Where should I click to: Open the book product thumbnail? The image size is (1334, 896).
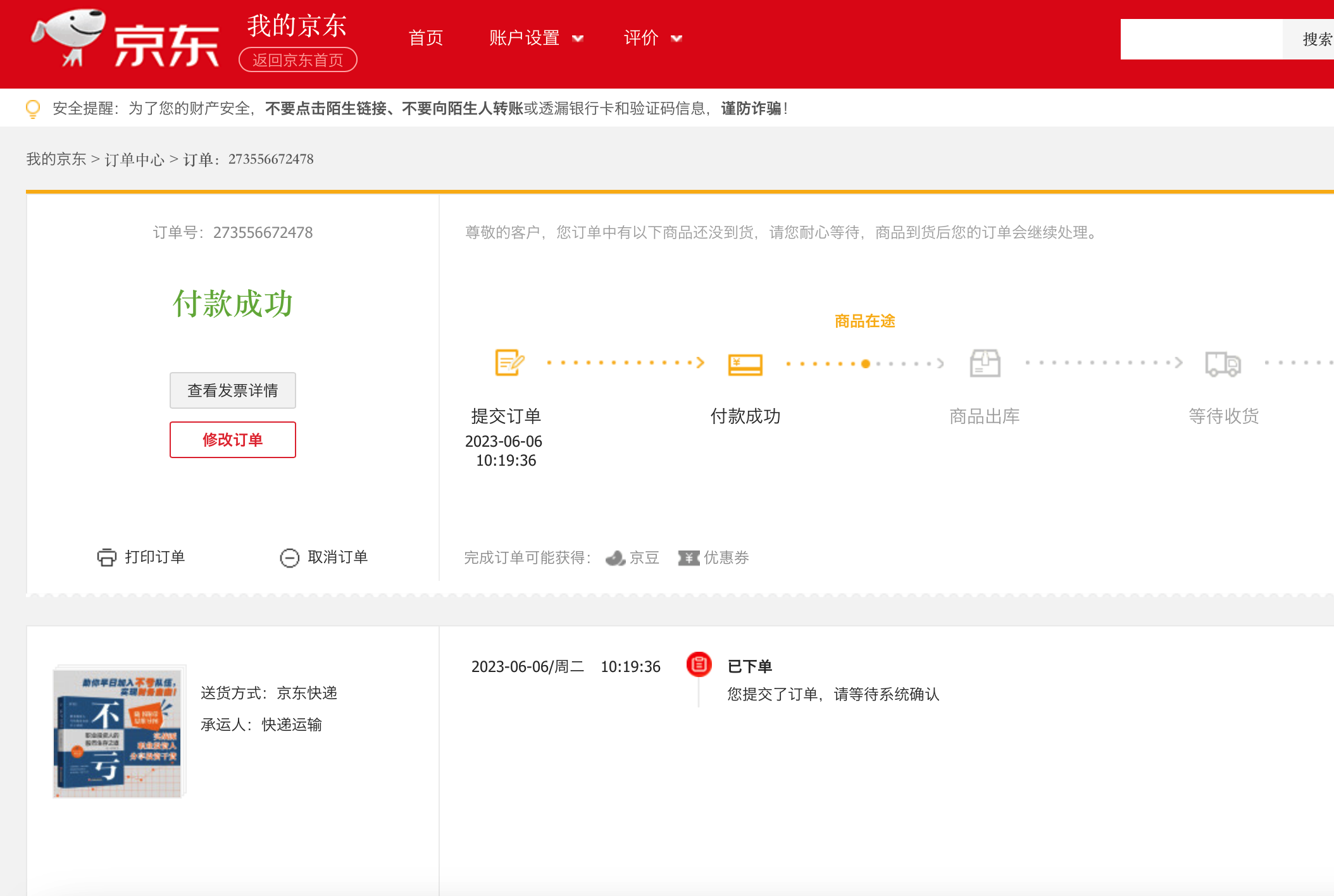point(118,731)
